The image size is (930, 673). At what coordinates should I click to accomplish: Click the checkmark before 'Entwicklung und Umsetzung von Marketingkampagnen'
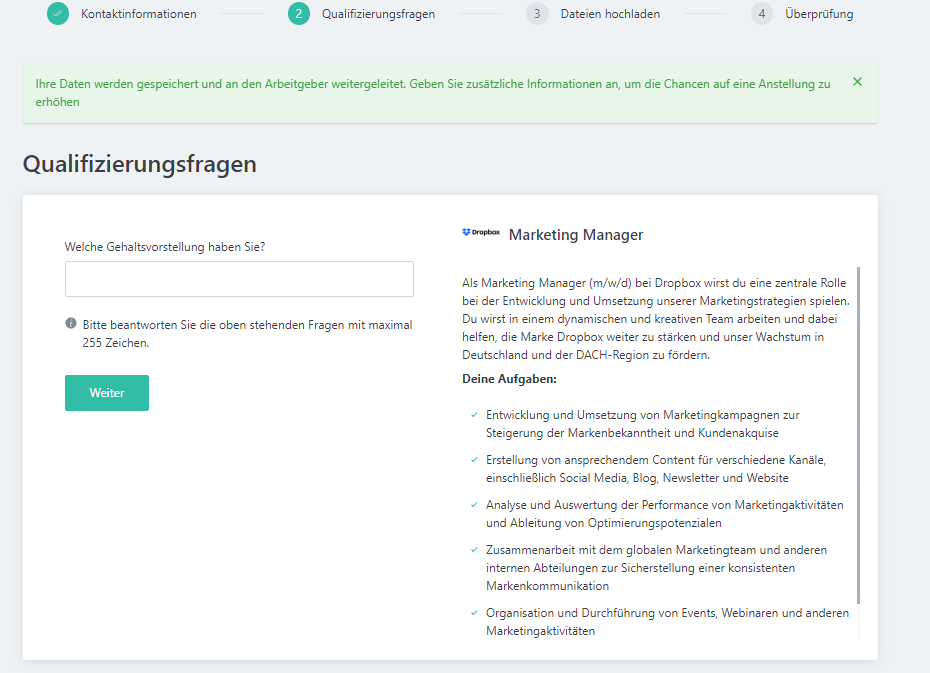pos(474,414)
